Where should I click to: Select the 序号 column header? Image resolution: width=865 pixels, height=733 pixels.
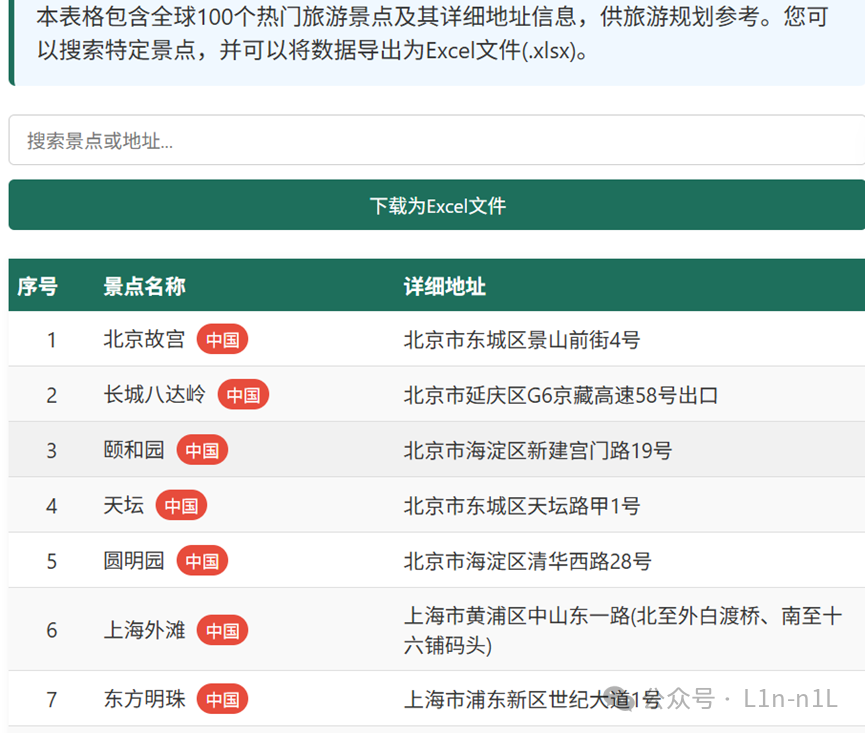(x=38, y=286)
